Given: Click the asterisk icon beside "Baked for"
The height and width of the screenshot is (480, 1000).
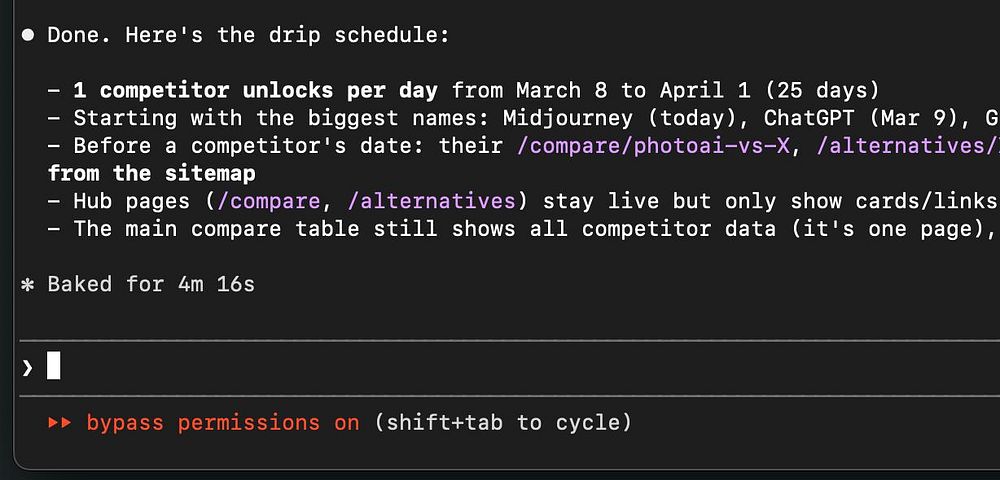Looking at the screenshot, I should point(28,285).
